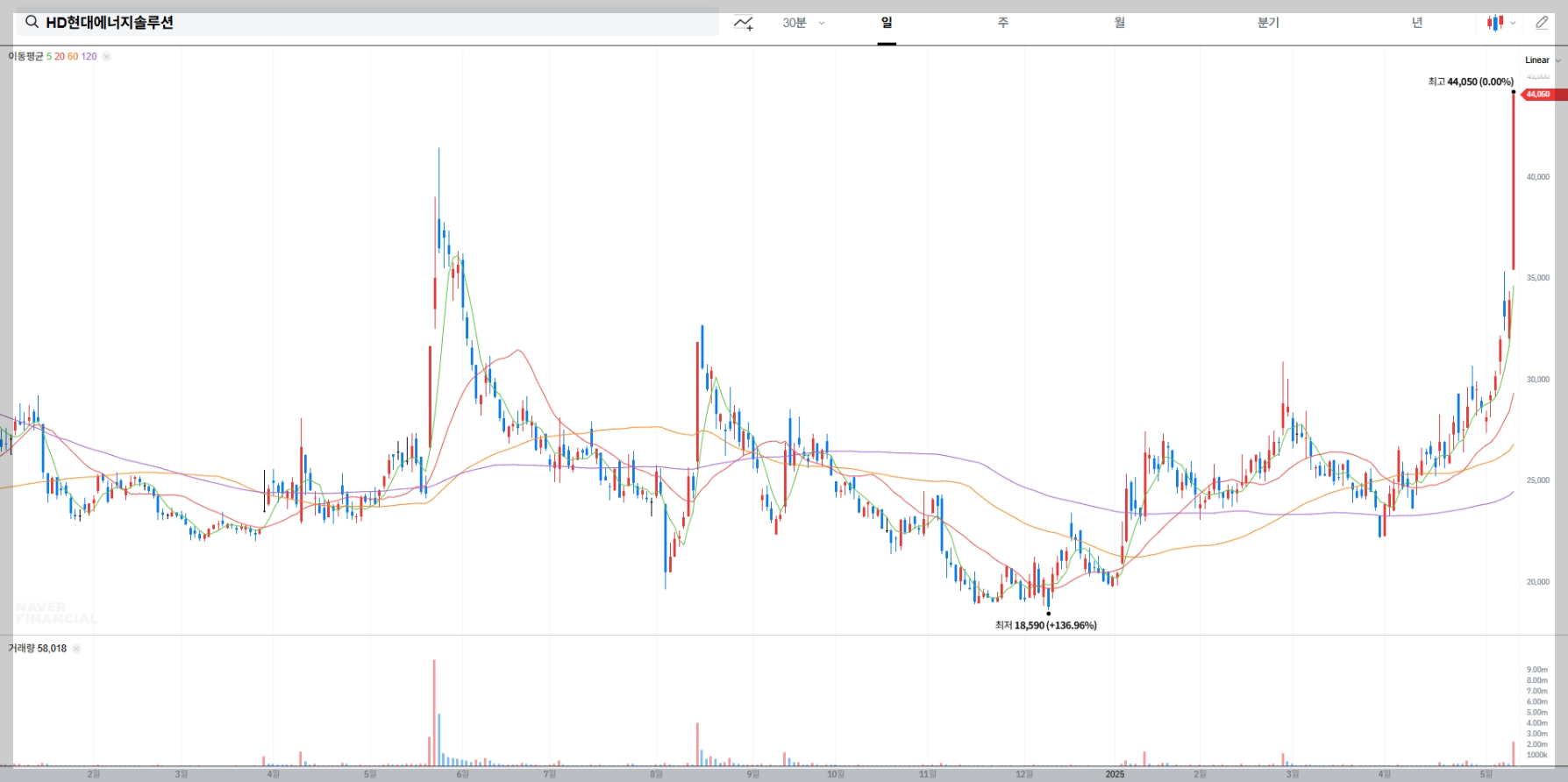Click the orange 60 moving average value
The height and width of the screenshot is (782, 1568).
[x=73, y=56]
